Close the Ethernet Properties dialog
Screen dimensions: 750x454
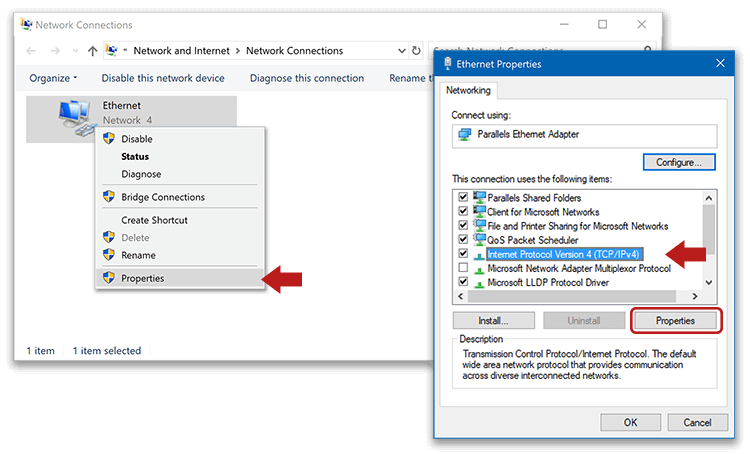coord(720,63)
